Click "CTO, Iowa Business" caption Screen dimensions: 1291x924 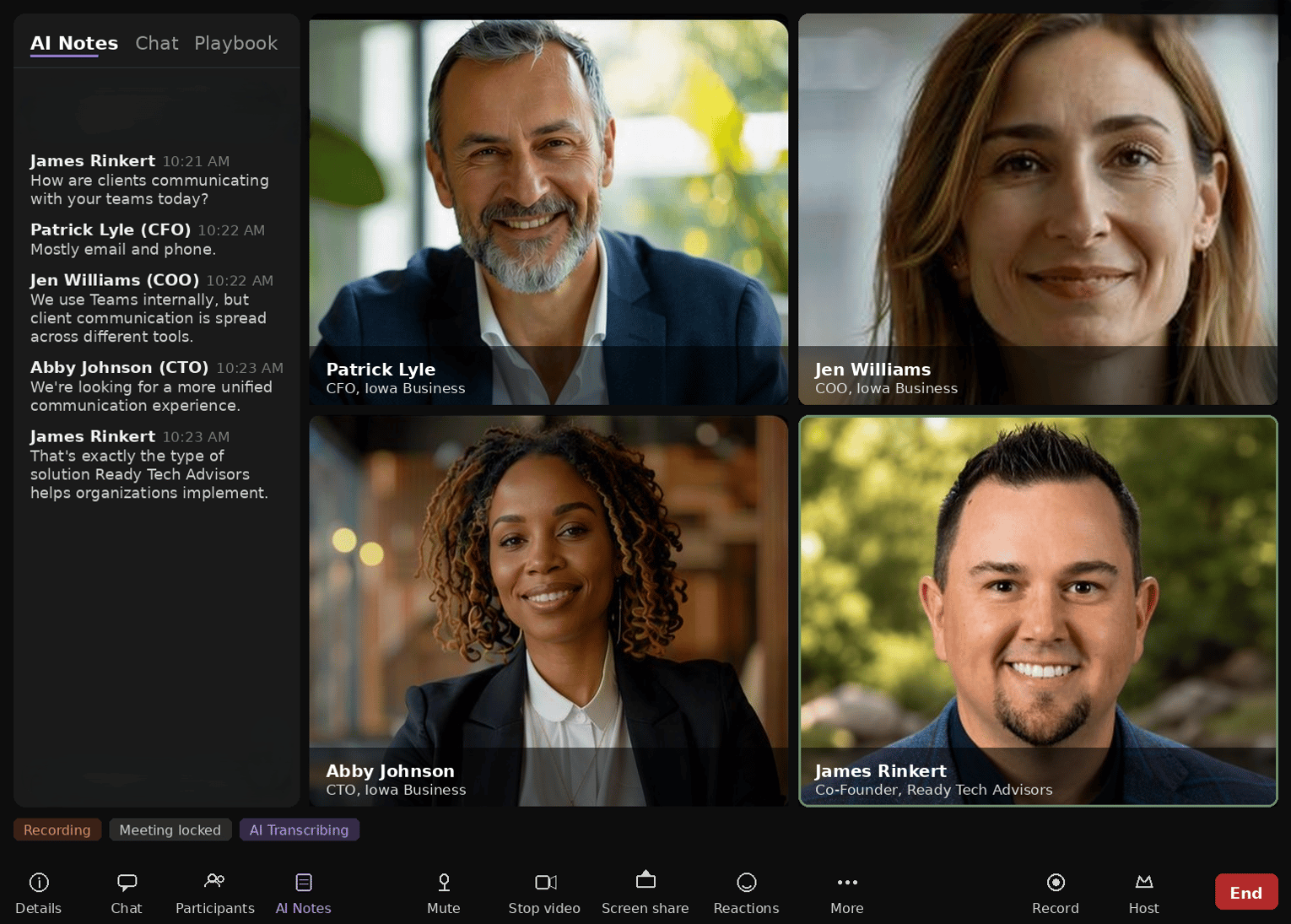396,791
